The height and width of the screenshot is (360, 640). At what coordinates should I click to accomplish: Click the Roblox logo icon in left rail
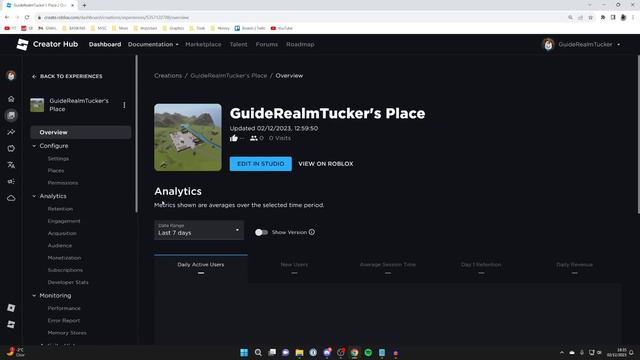[11, 308]
